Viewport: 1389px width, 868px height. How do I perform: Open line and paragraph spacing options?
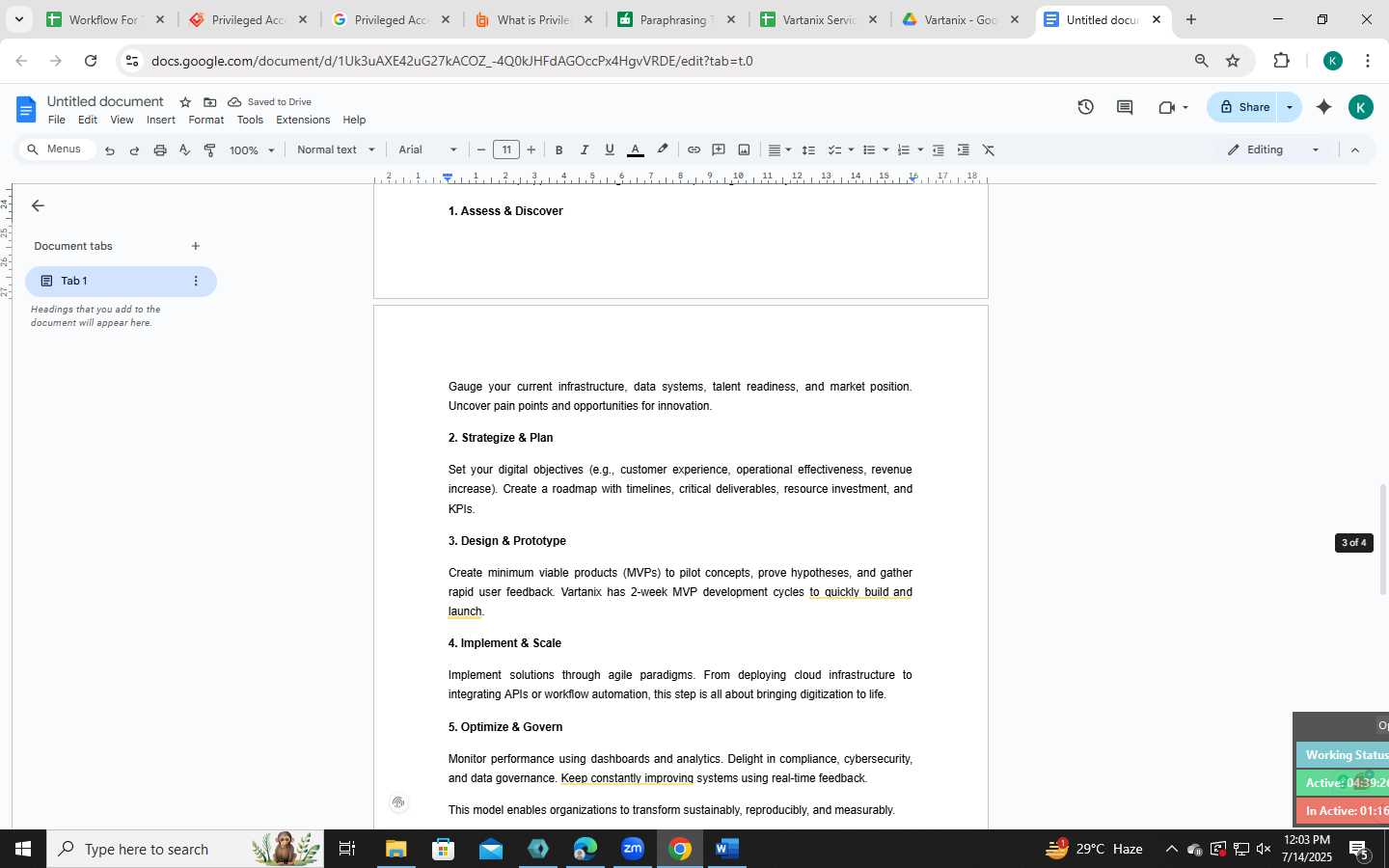[x=808, y=150]
